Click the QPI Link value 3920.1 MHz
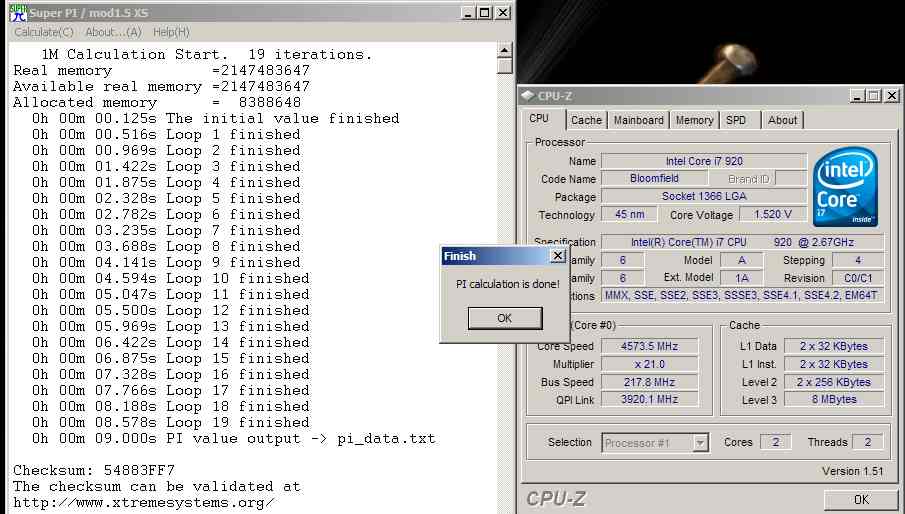Viewport: 905px width, 514px height. pos(649,399)
